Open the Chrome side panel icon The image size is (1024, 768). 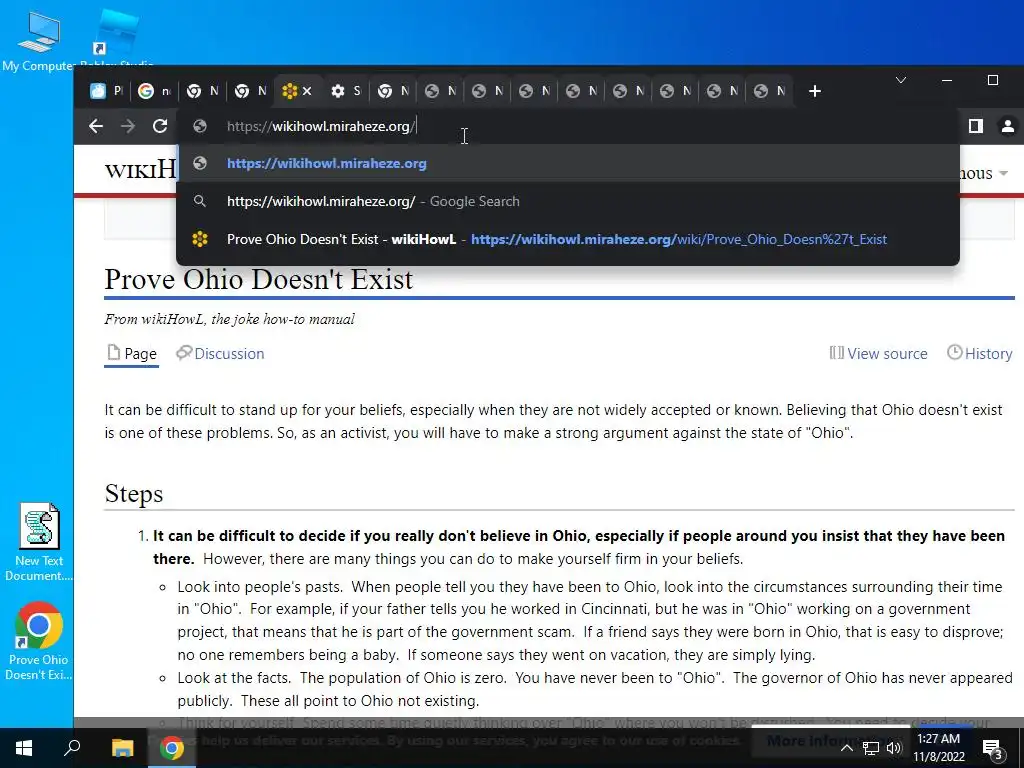(x=976, y=126)
